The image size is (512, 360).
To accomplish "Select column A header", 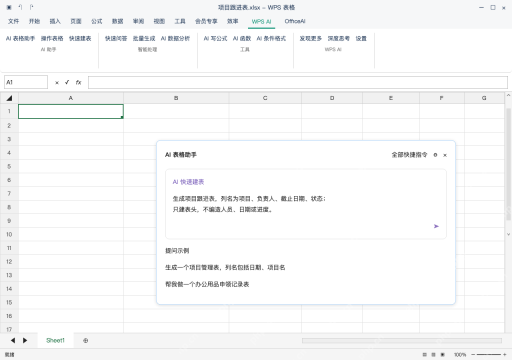I will [x=71, y=98].
